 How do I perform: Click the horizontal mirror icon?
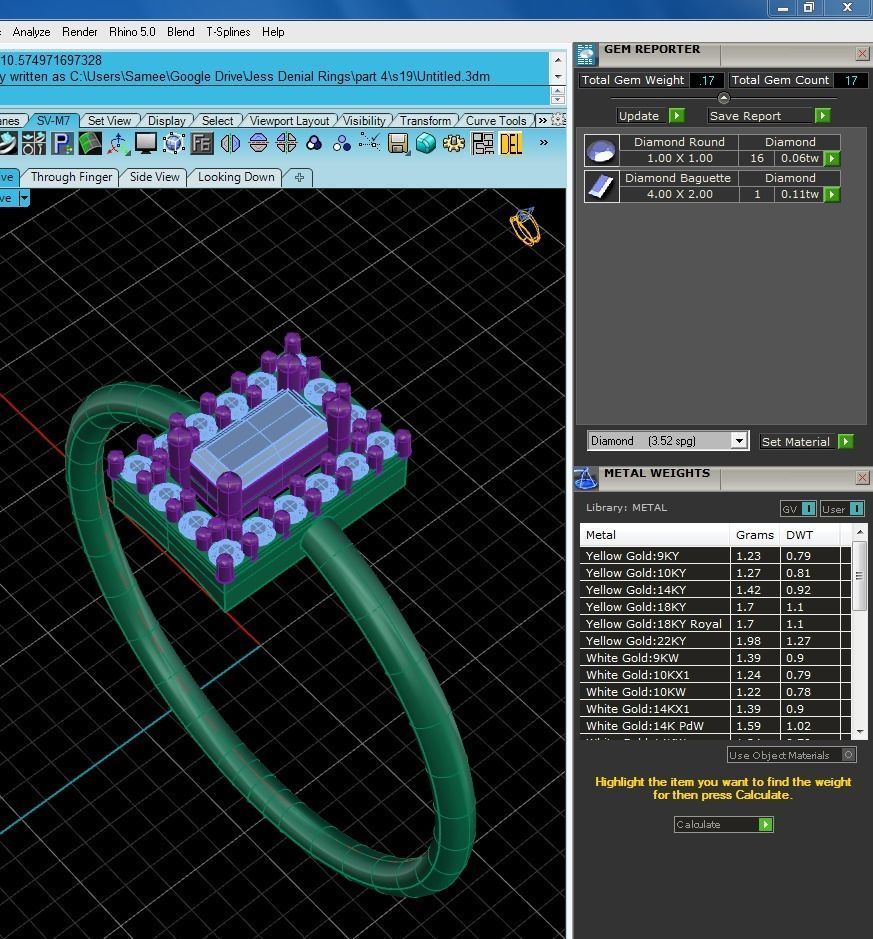coord(258,144)
